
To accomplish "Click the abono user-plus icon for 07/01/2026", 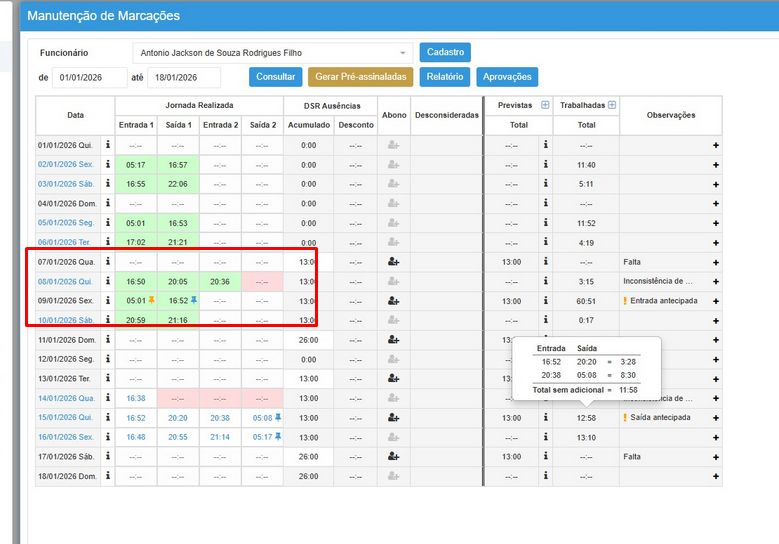I will coord(394,262).
